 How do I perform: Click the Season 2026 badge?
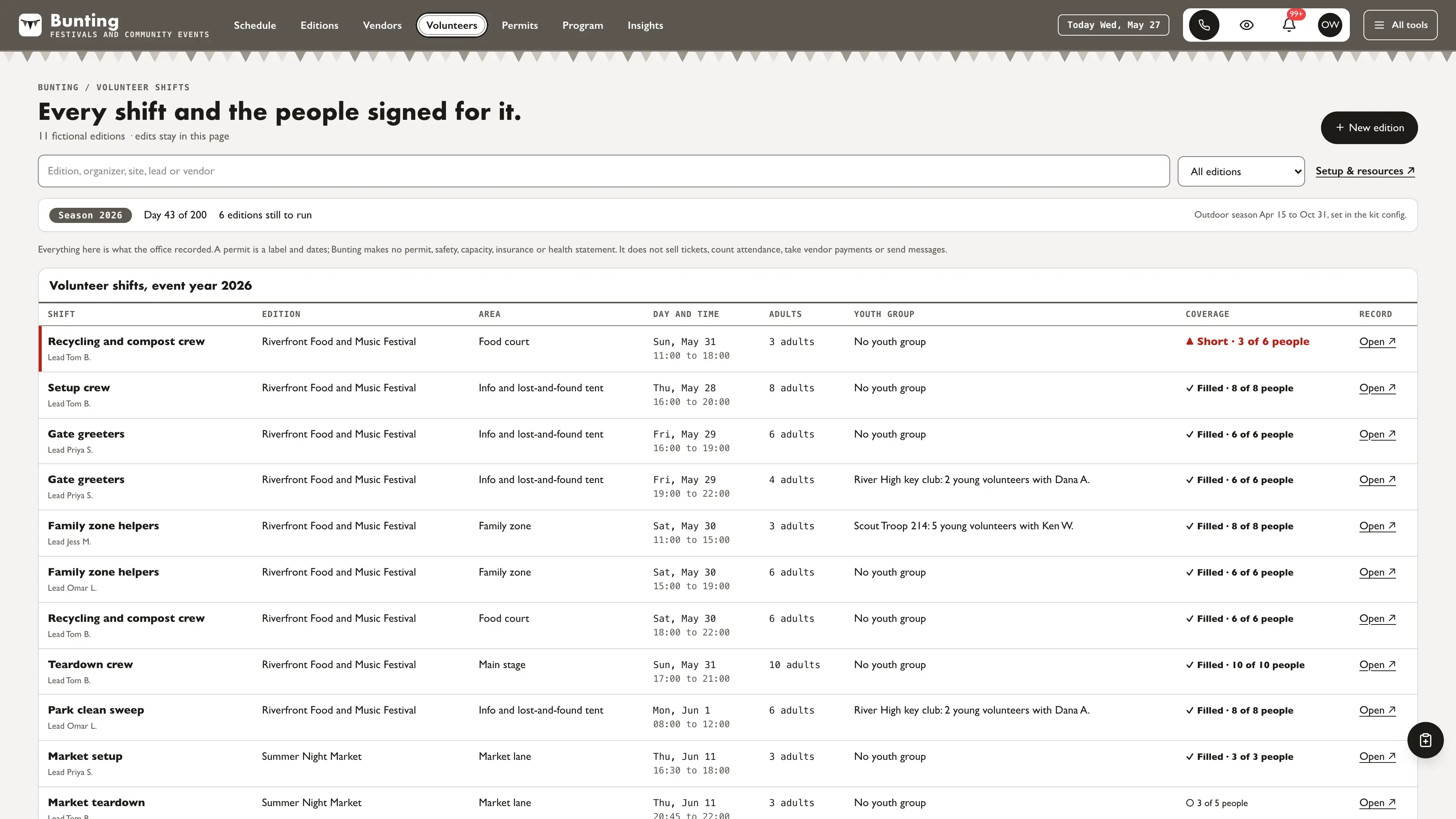(90, 215)
